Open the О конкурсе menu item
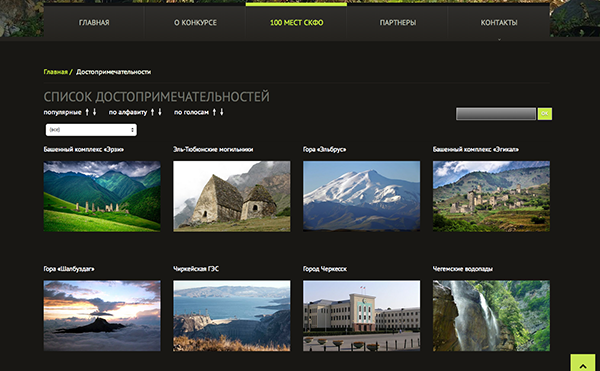The width and height of the screenshot is (600, 371). click(195, 23)
